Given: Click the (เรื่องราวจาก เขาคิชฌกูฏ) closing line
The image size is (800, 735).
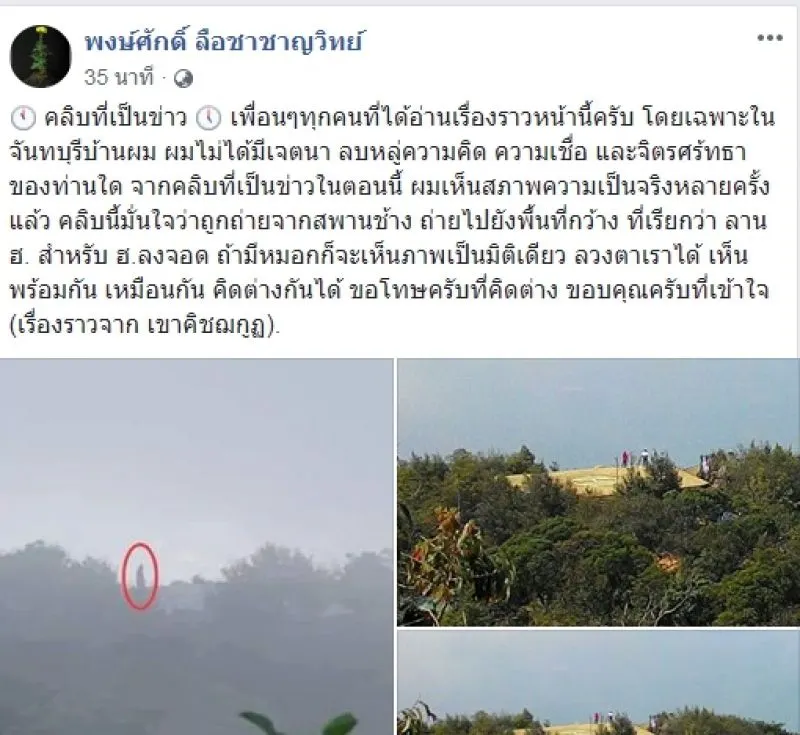Looking at the screenshot, I should (x=145, y=325).
